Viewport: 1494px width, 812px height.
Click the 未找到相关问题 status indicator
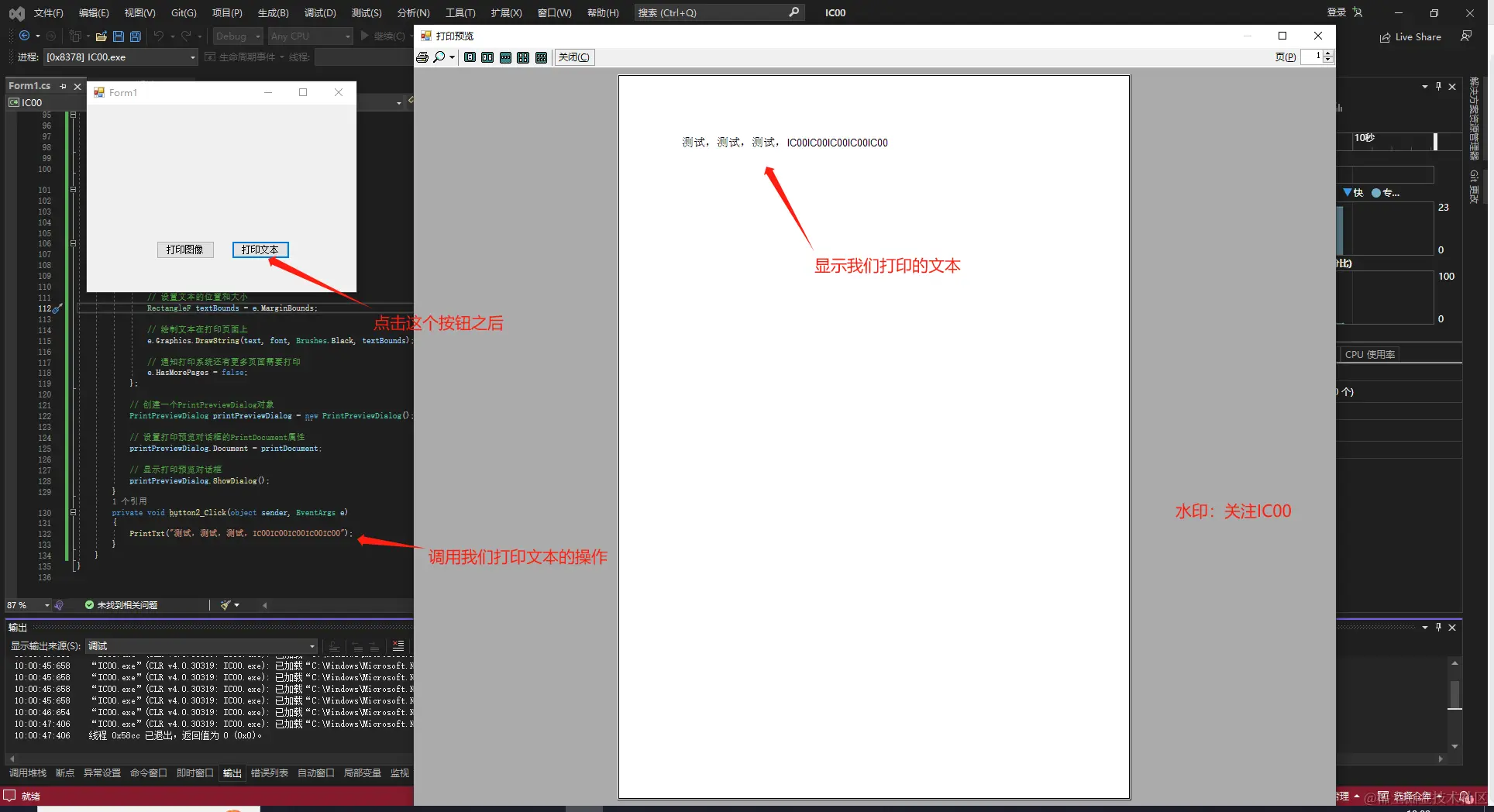(x=121, y=605)
